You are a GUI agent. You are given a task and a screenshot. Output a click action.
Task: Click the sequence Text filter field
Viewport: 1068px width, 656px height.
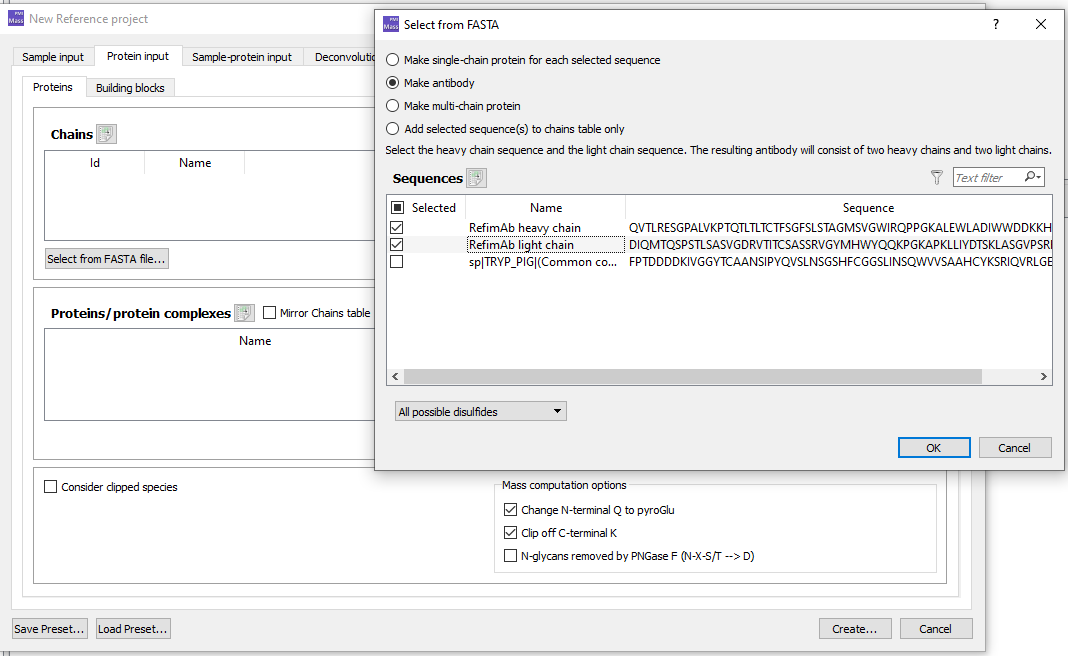[x=986, y=178]
